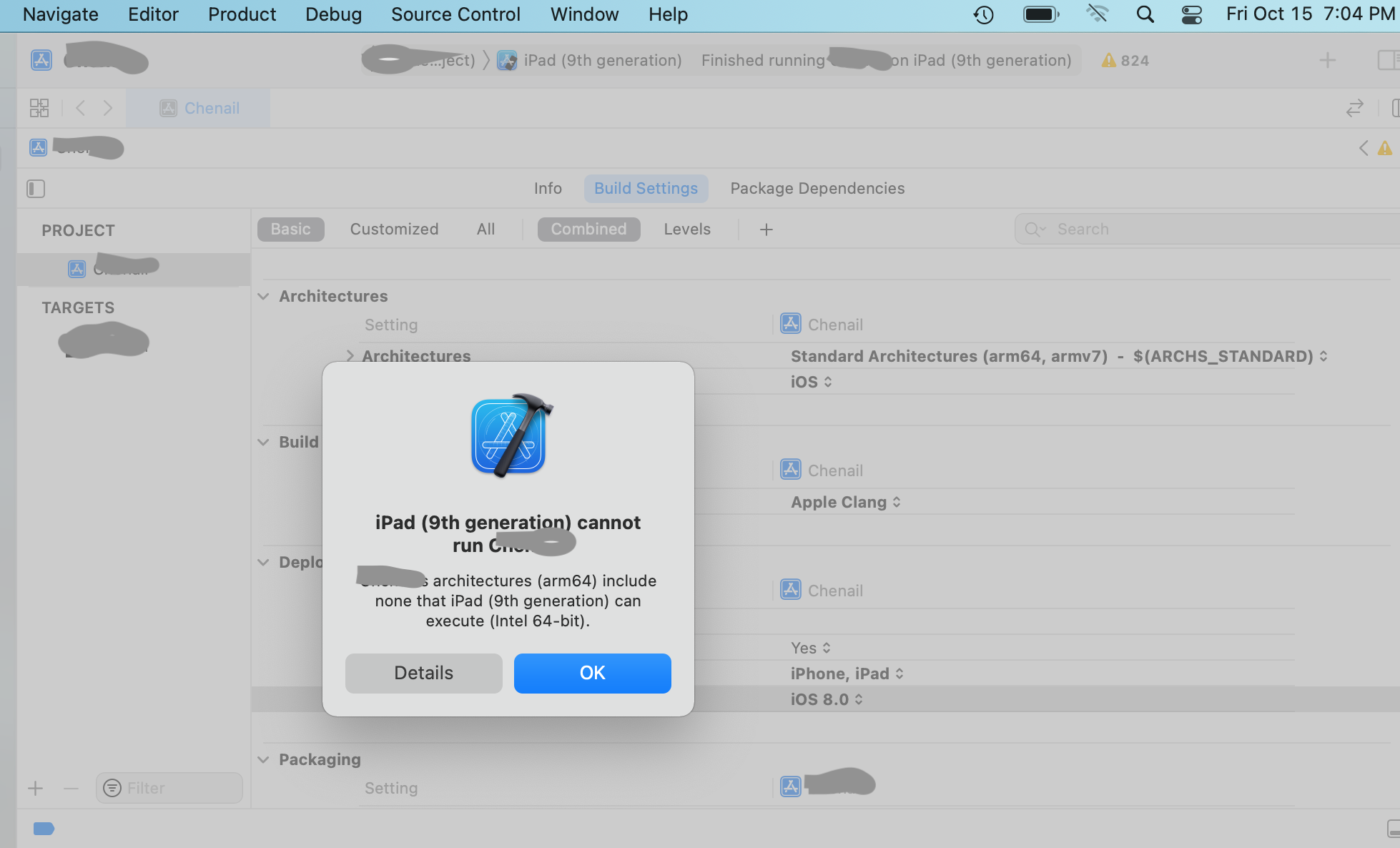Remove the target with the minus button
Viewport: 1400px width, 848px height.
coord(71,789)
